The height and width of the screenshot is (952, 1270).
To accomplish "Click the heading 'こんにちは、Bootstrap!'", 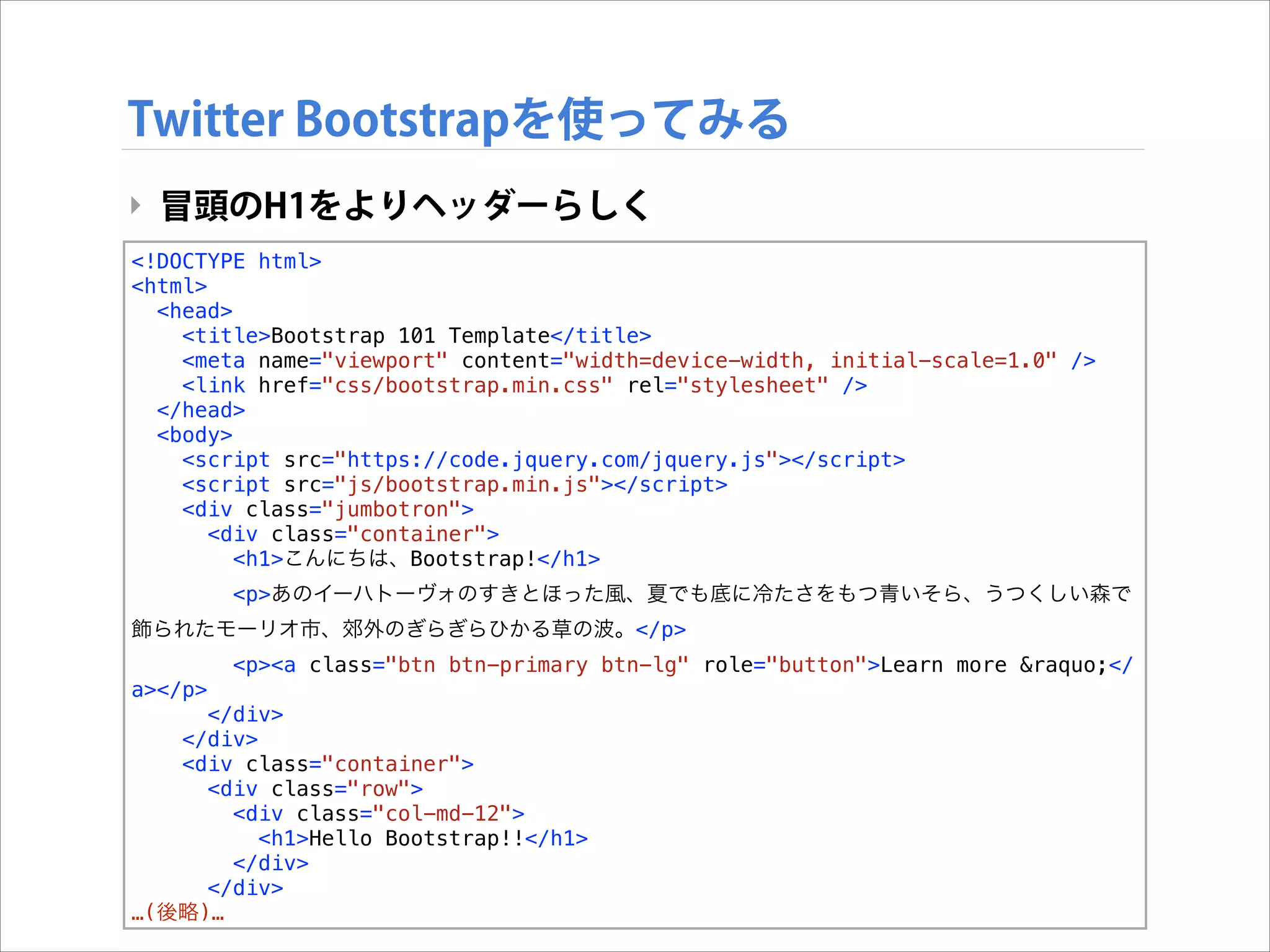I will (x=410, y=559).
